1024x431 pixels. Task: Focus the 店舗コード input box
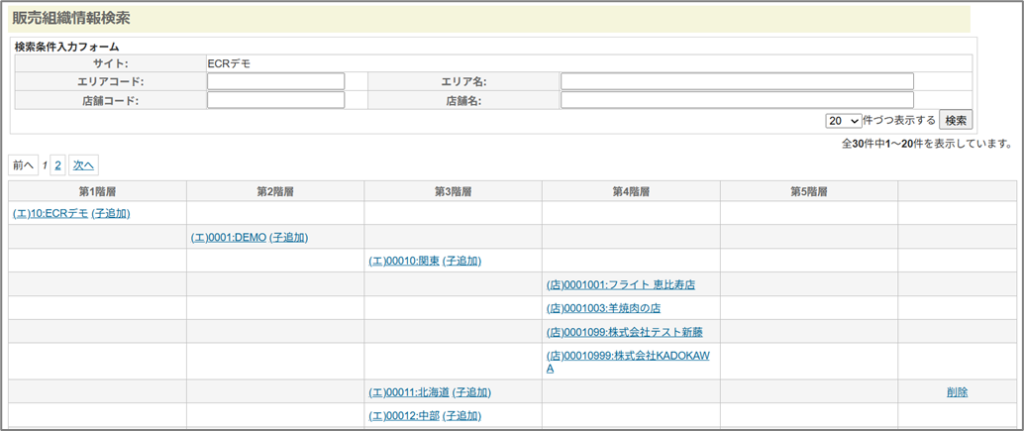(x=275, y=101)
